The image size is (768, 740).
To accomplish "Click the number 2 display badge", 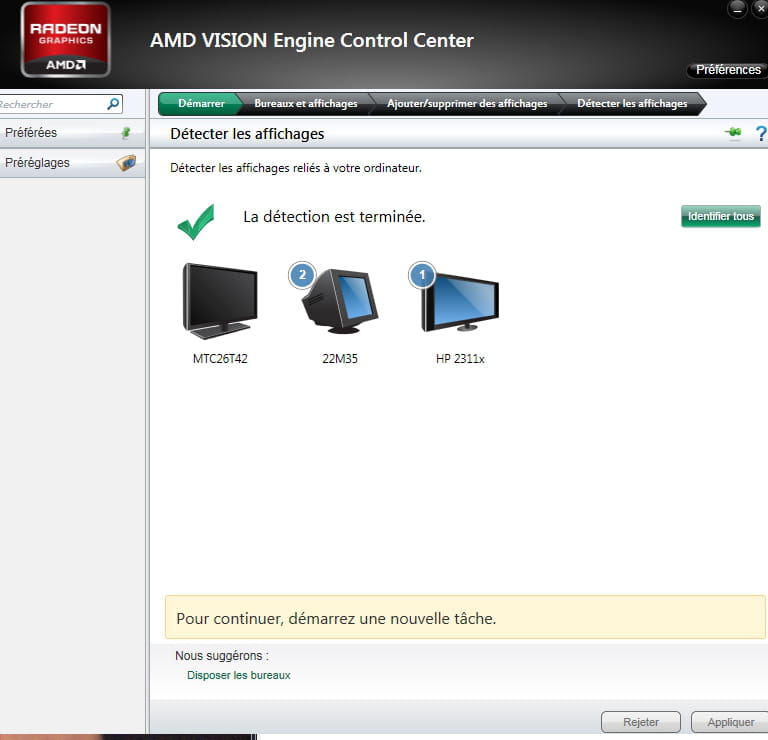I will pos(302,275).
